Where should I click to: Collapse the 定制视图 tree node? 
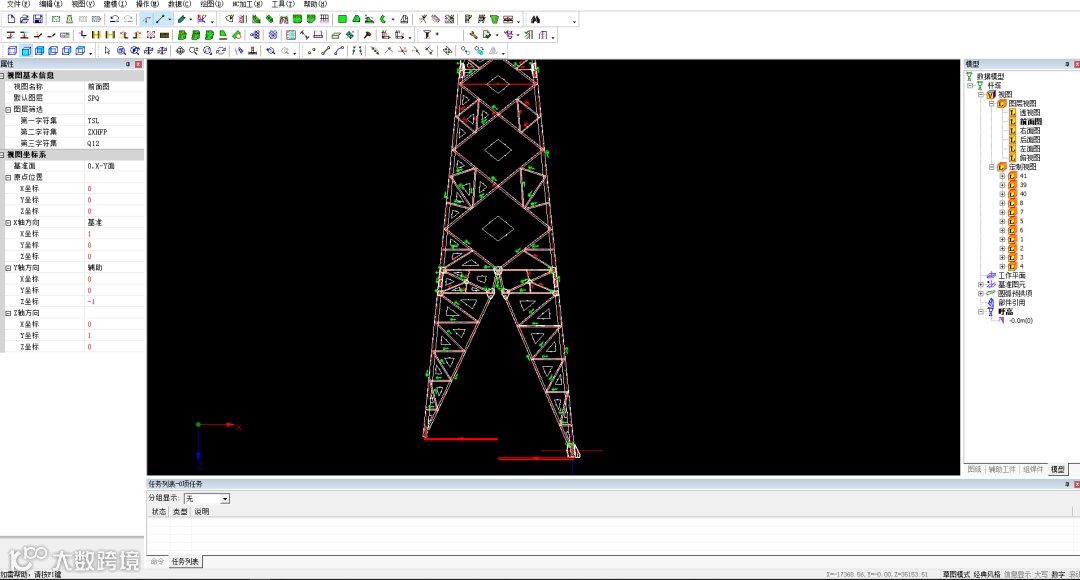click(991, 167)
